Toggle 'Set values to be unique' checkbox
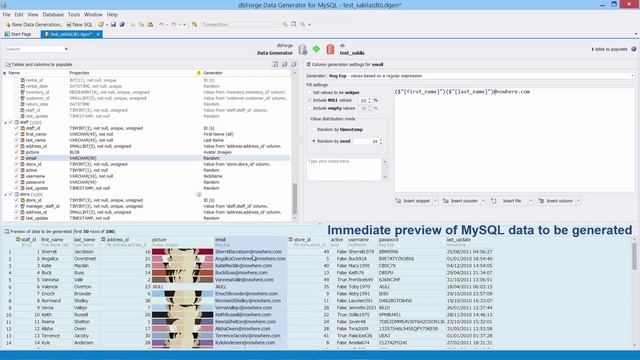 [x=309, y=93]
